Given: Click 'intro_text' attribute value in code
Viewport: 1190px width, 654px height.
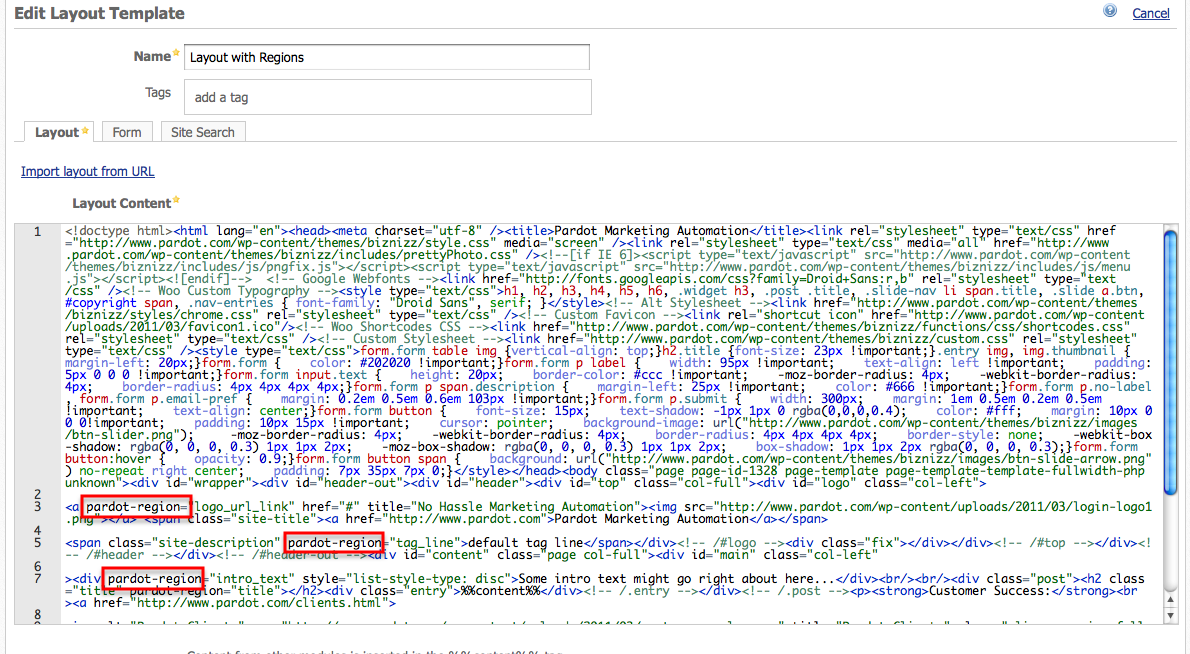Looking at the screenshot, I should [251, 579].
